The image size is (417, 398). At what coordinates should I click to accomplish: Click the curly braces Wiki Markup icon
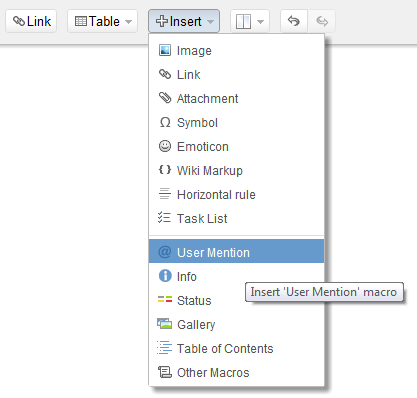tap(165, 170)
